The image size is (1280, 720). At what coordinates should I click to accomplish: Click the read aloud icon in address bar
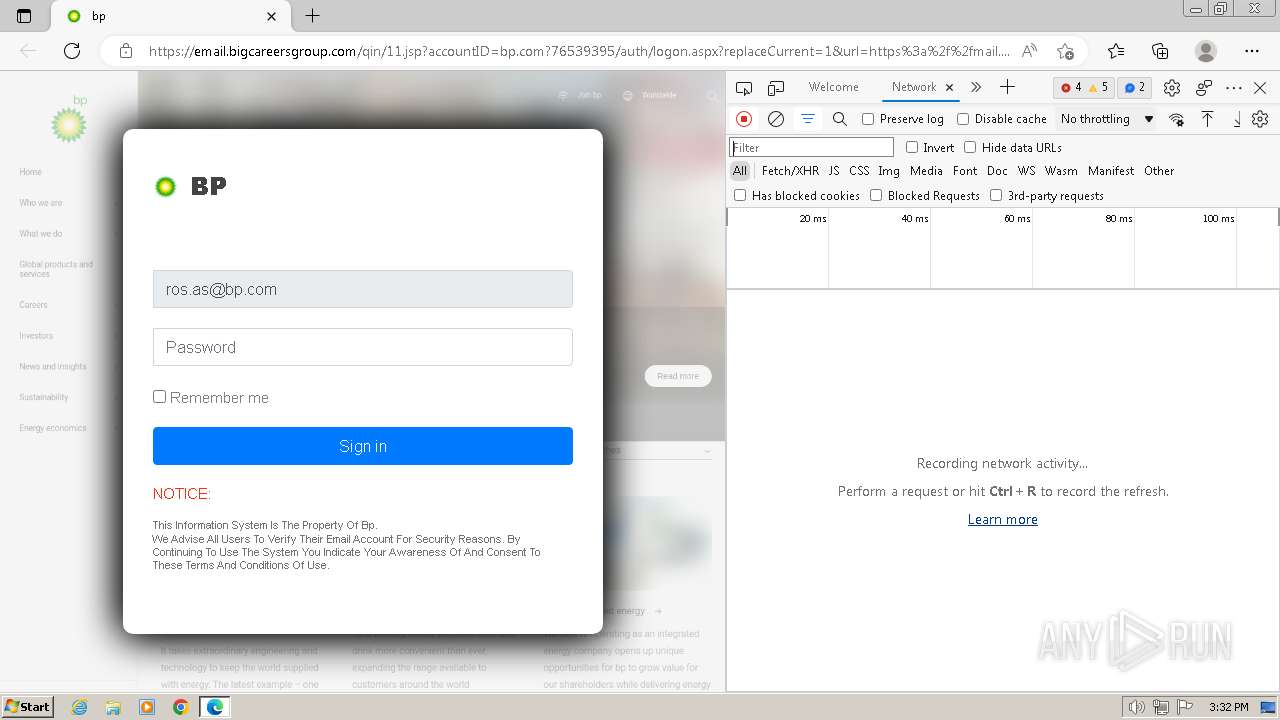1029,51
